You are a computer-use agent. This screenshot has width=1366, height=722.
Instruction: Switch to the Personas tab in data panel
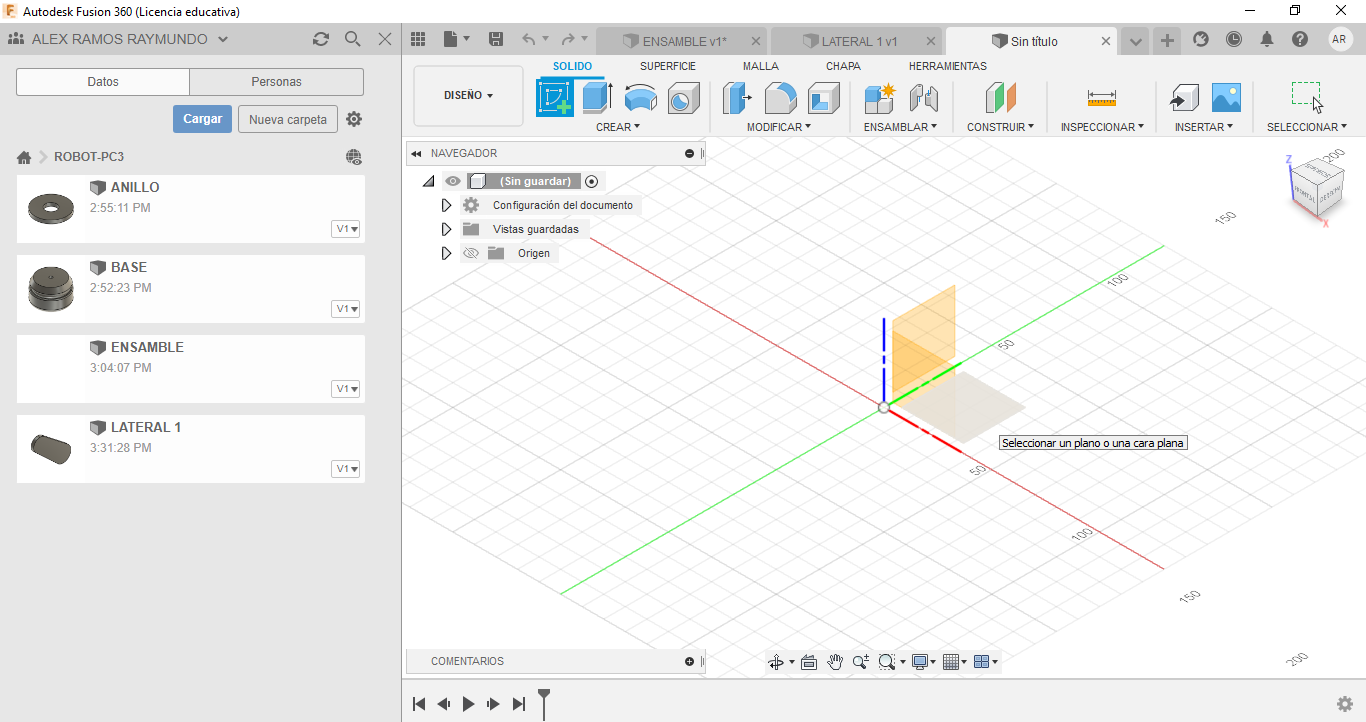pyautogui.click(x=276, y=82)
